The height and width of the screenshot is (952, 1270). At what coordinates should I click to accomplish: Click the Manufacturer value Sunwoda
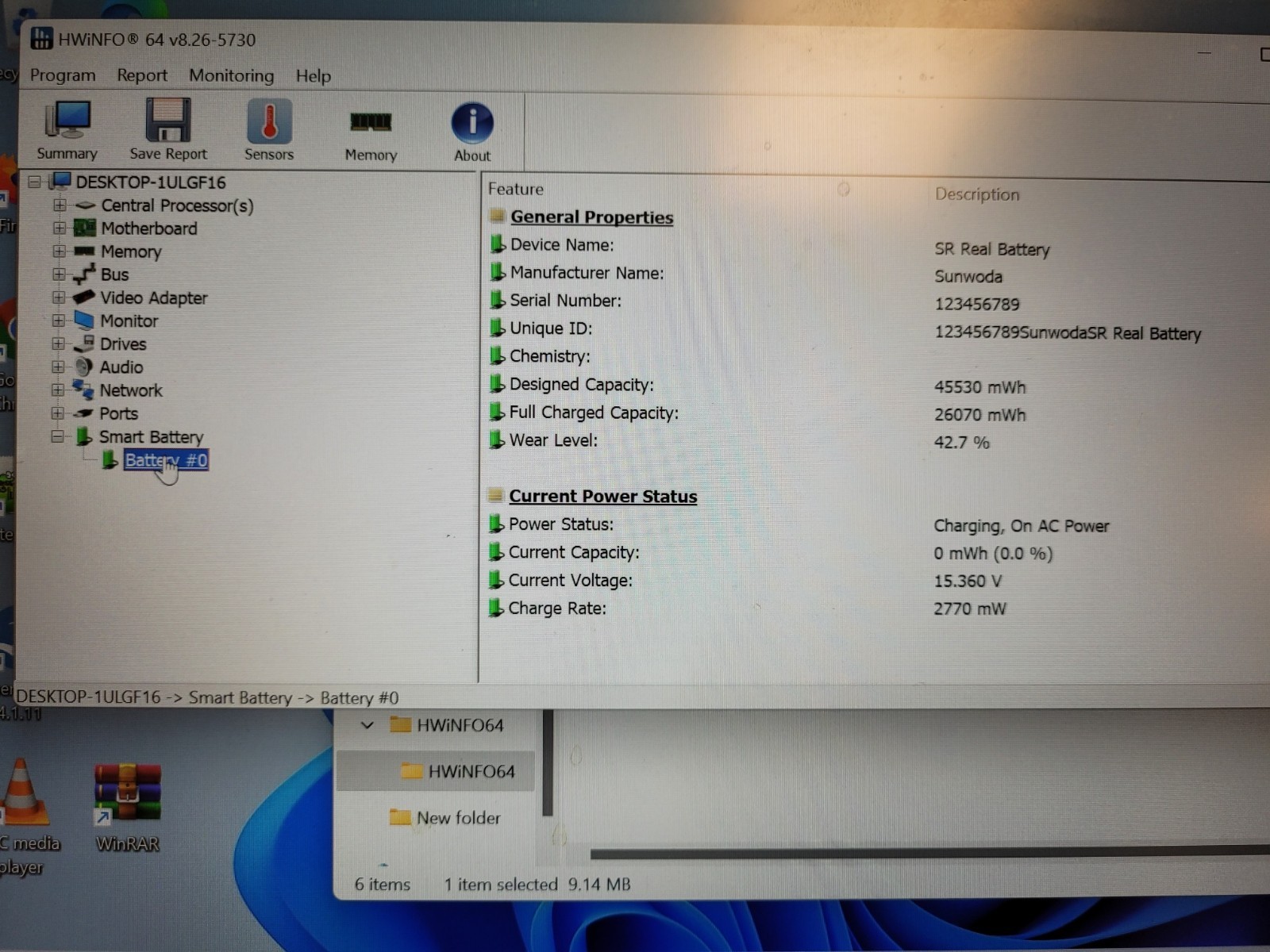[968, 277]
